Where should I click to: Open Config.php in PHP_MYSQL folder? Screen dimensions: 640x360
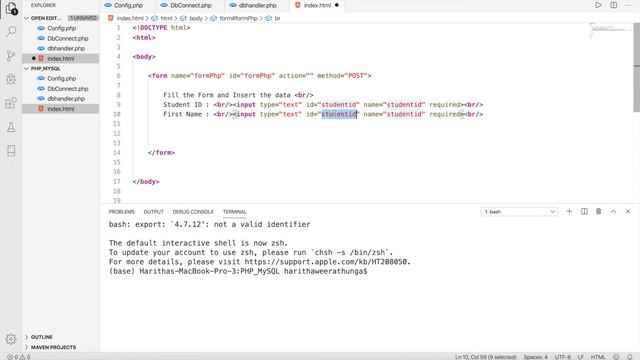click(x=60, y=78)
